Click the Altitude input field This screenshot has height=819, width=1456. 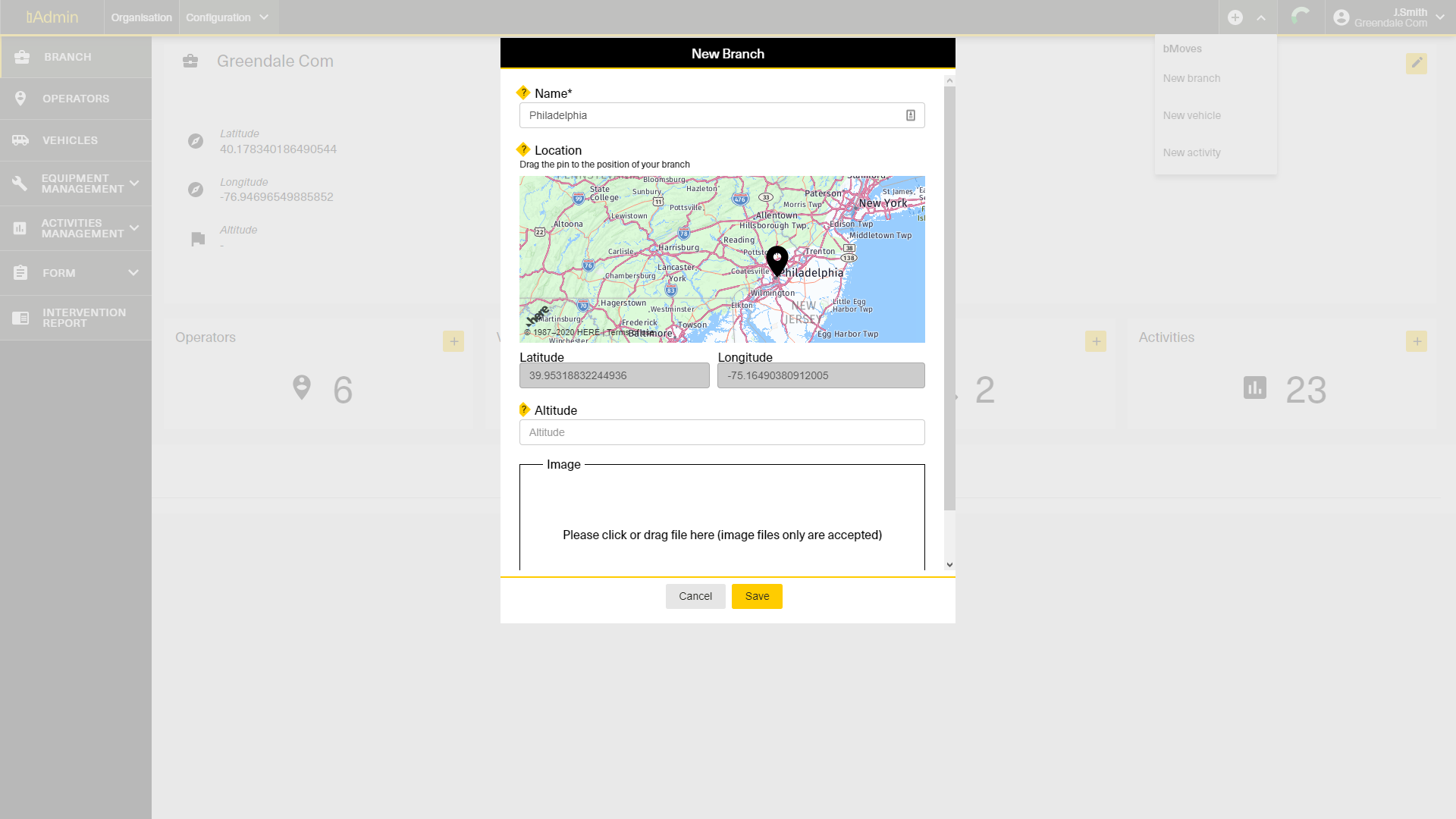(721, 432)
